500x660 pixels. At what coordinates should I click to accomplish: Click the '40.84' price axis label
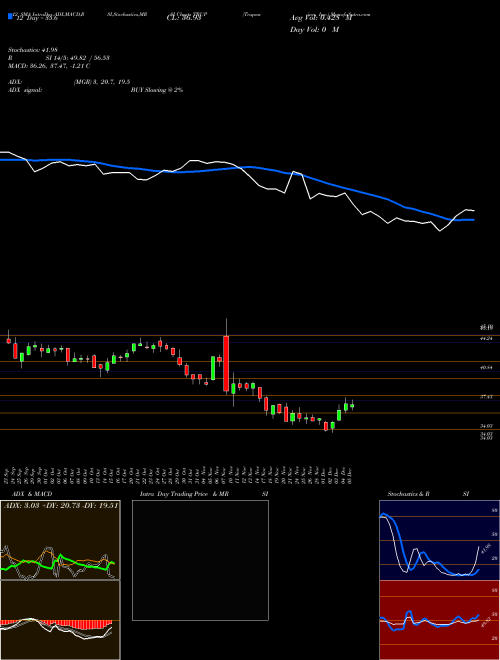(486, 367)
